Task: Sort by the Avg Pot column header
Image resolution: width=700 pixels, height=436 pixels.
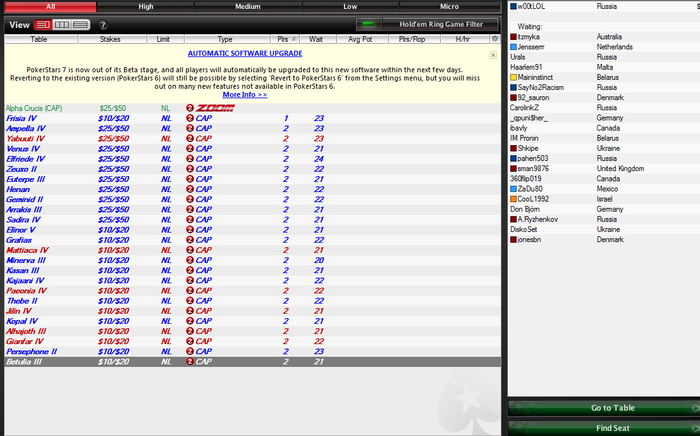Action: point(360,39)
